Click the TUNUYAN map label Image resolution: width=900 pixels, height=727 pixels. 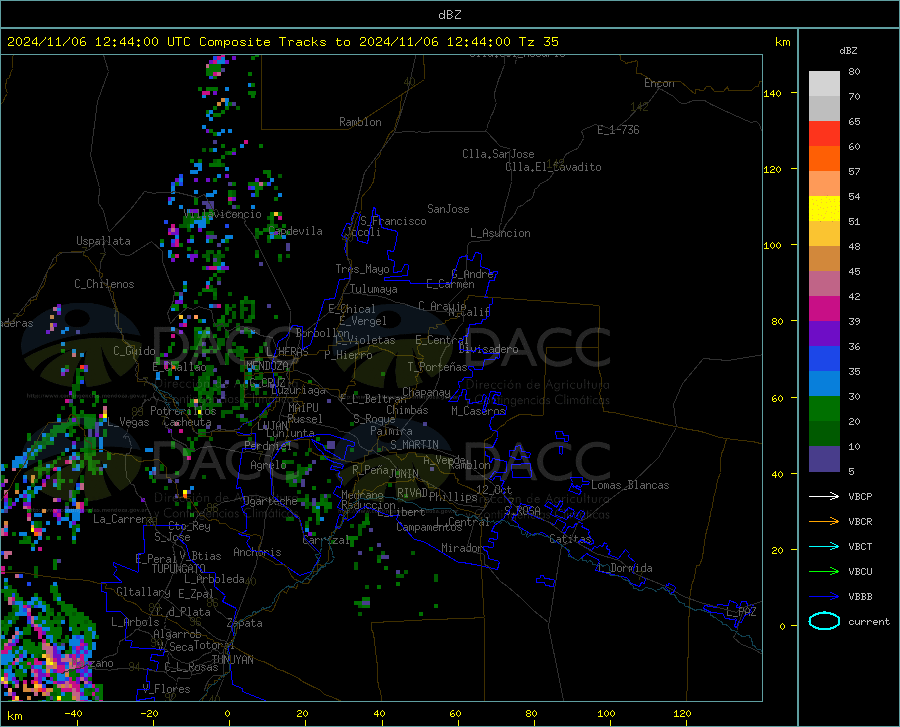232,660
